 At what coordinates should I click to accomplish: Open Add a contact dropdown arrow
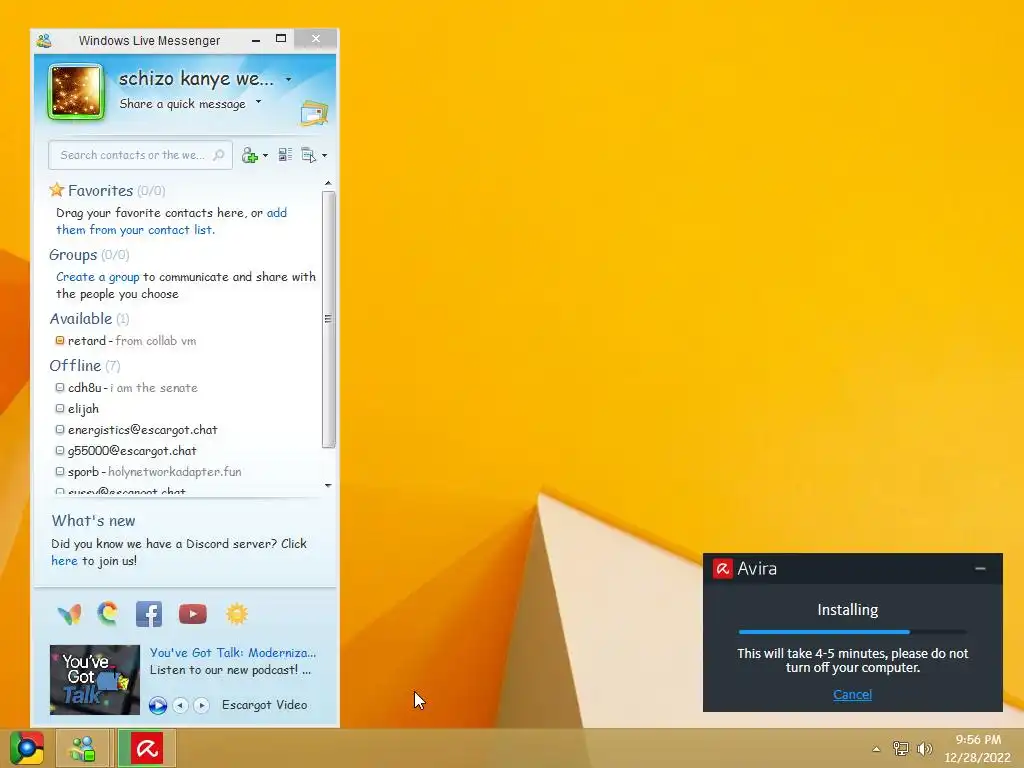click(x=265, y=155)
